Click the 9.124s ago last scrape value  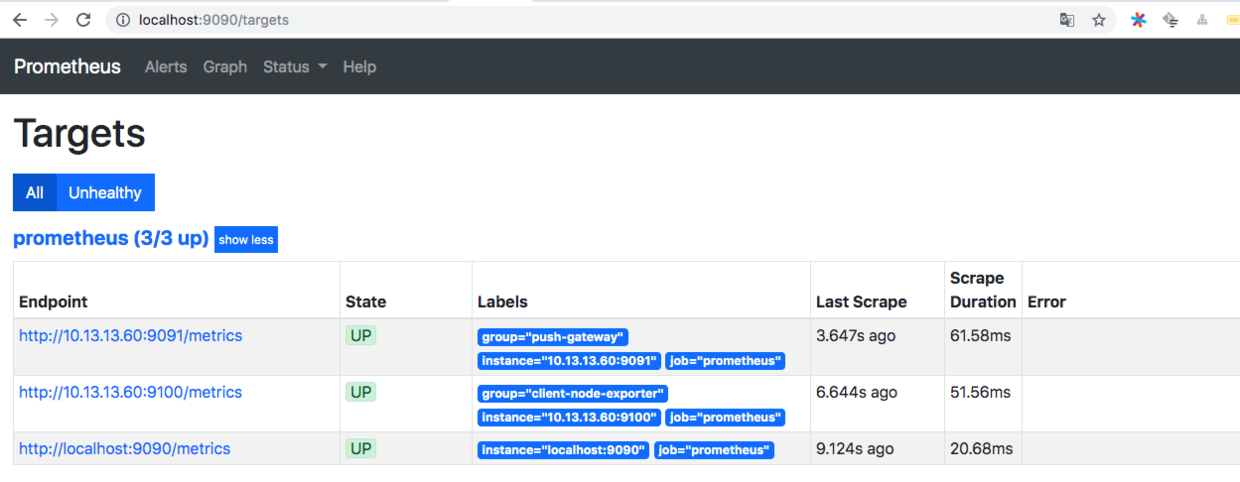point(855,449)
